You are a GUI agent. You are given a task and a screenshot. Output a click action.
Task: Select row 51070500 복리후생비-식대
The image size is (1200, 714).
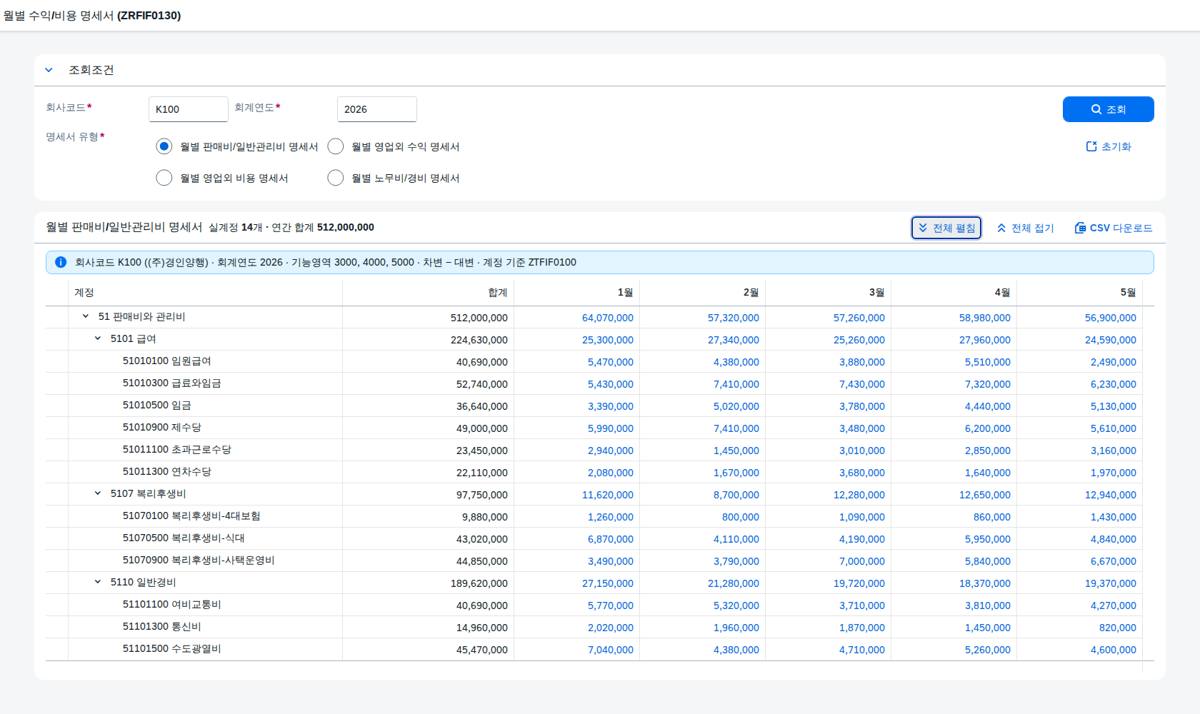(57, 538)
